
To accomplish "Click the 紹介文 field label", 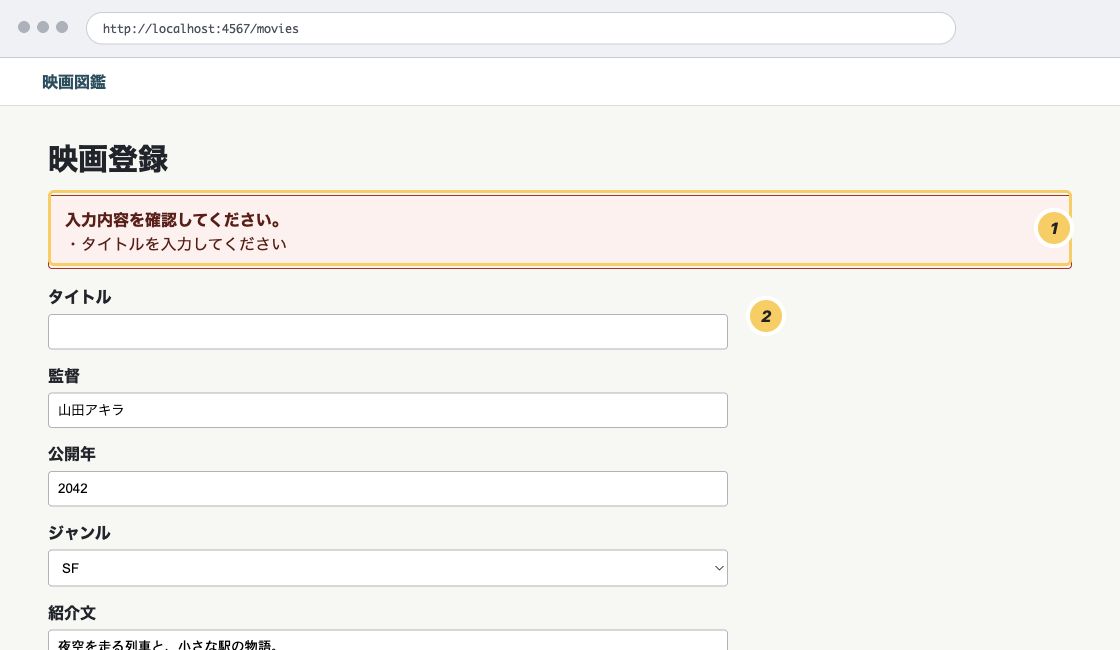I will point(72,613).
